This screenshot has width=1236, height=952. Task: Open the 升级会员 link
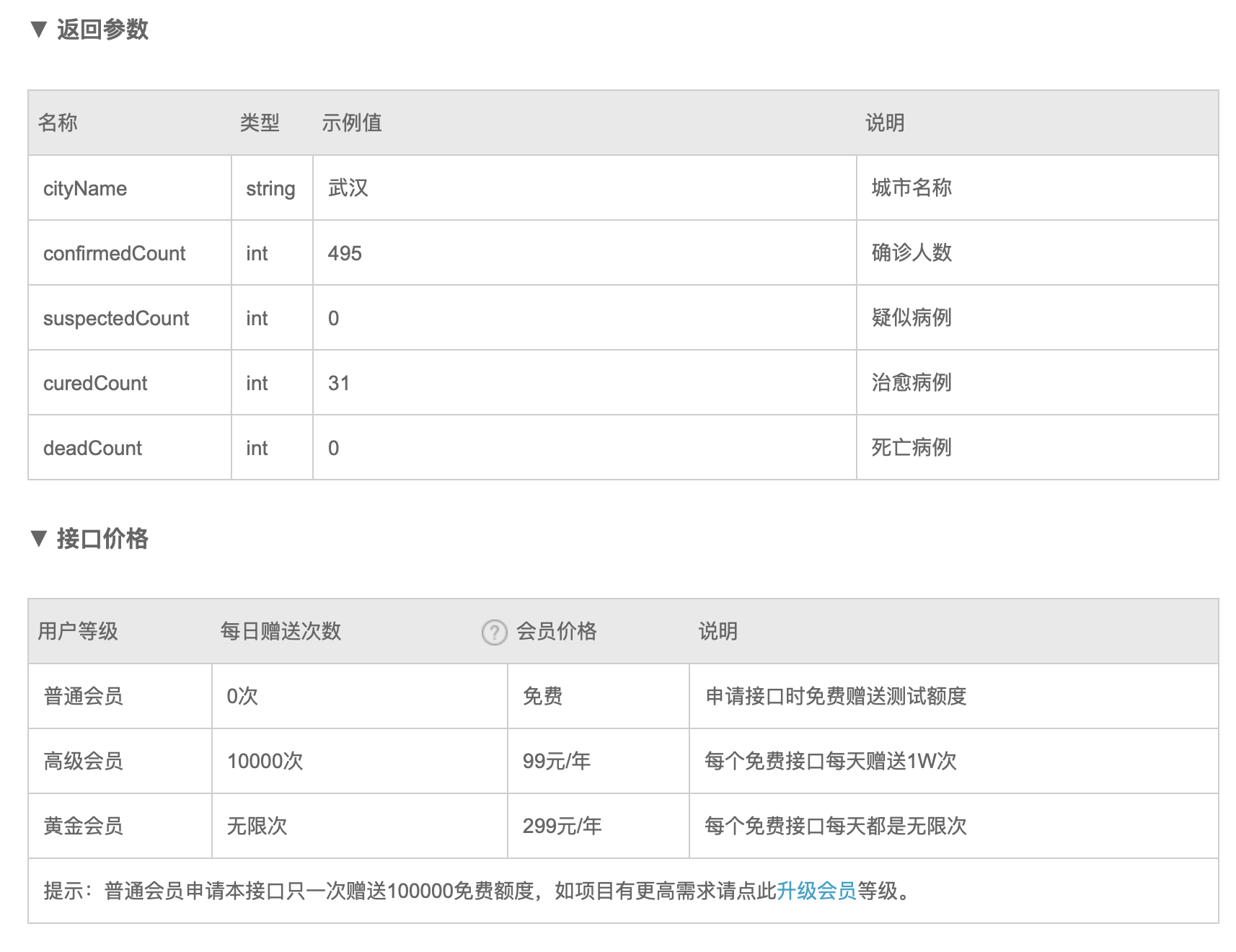click(x=816, y=891)
